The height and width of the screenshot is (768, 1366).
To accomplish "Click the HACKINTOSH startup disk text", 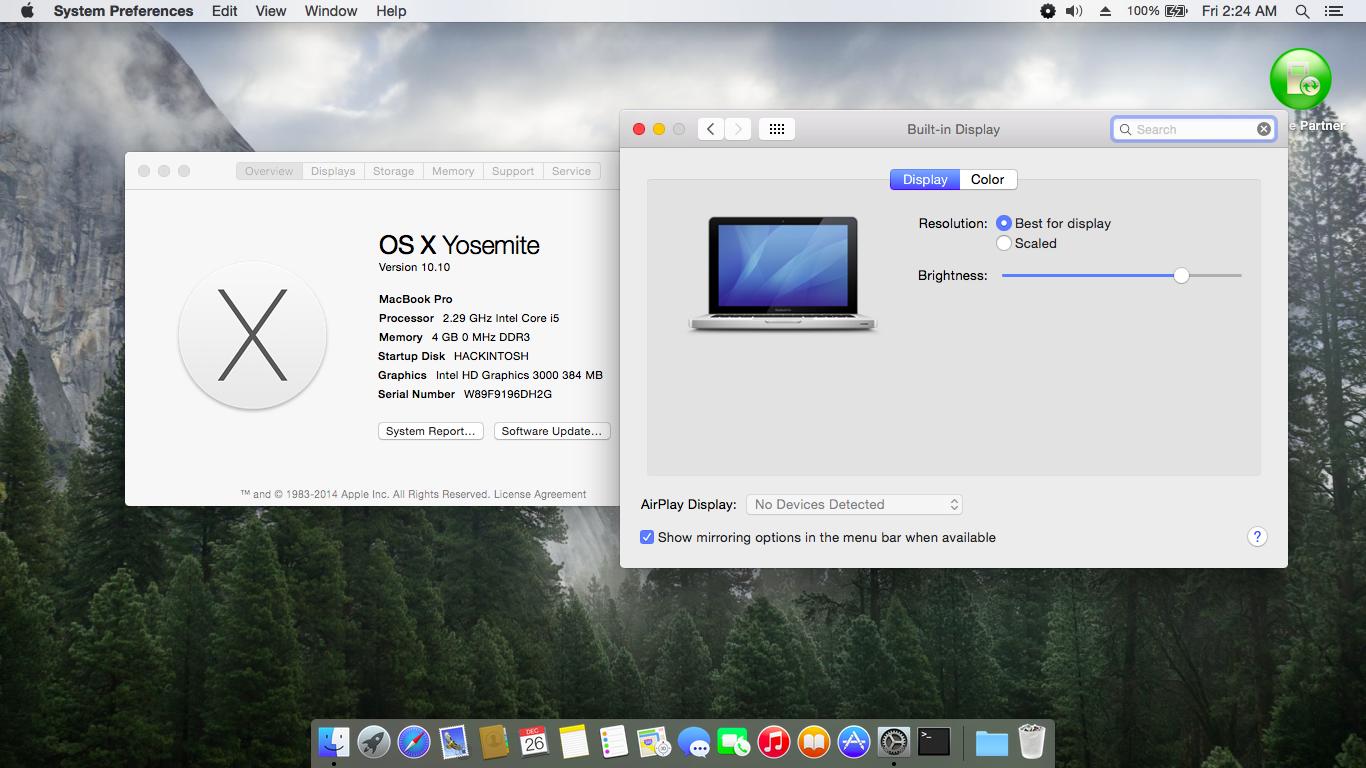I will click(491, 356).
